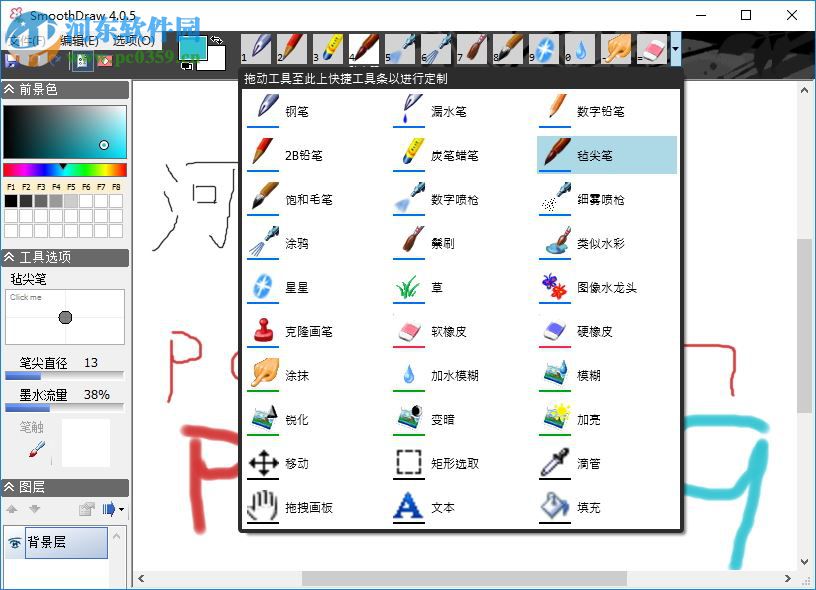Collapse the 工具选项 panel
Image resolution: width=816 pixels, height=590 pixels.
click(x=10, y=256)
